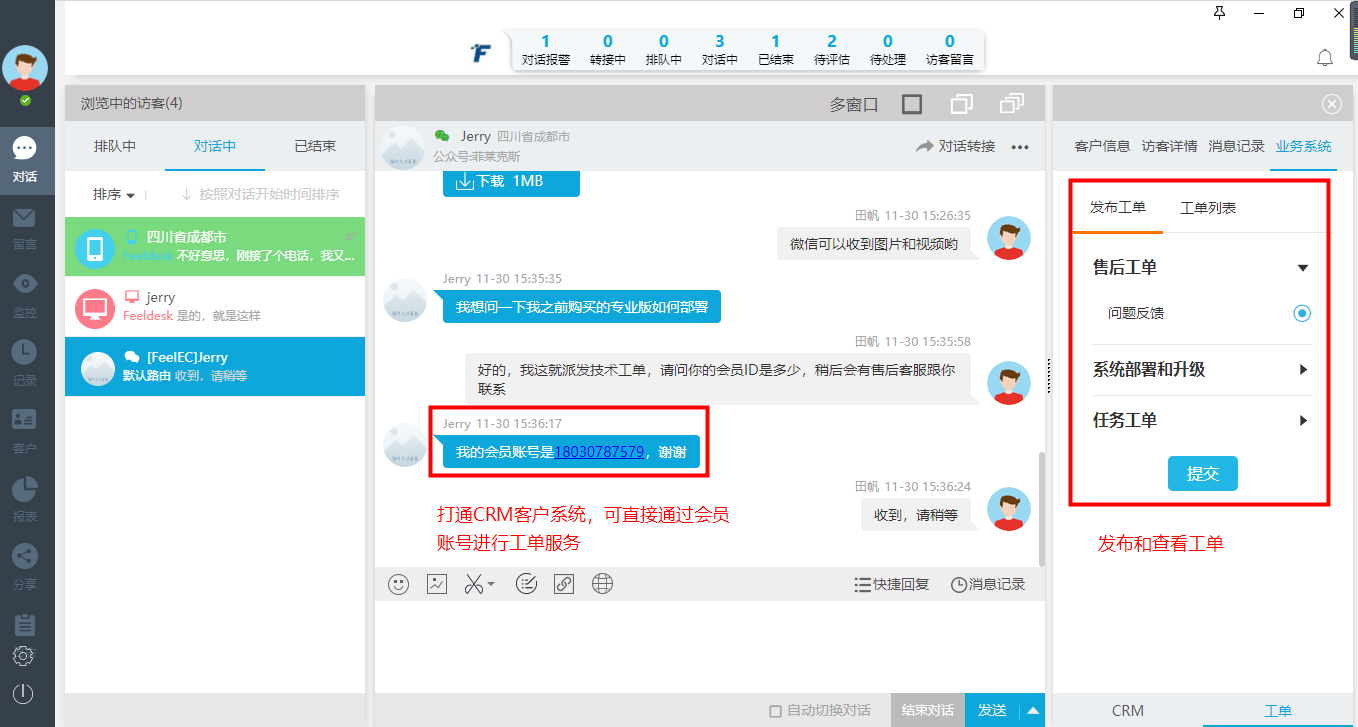
Task: Select the triple-window layout icon
Action: point(1011,102)
